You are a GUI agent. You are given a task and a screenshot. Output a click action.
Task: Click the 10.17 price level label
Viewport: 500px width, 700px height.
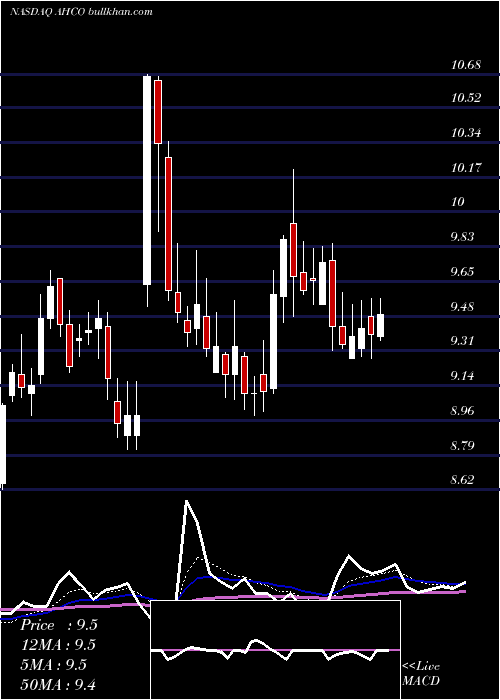point(466,168)
